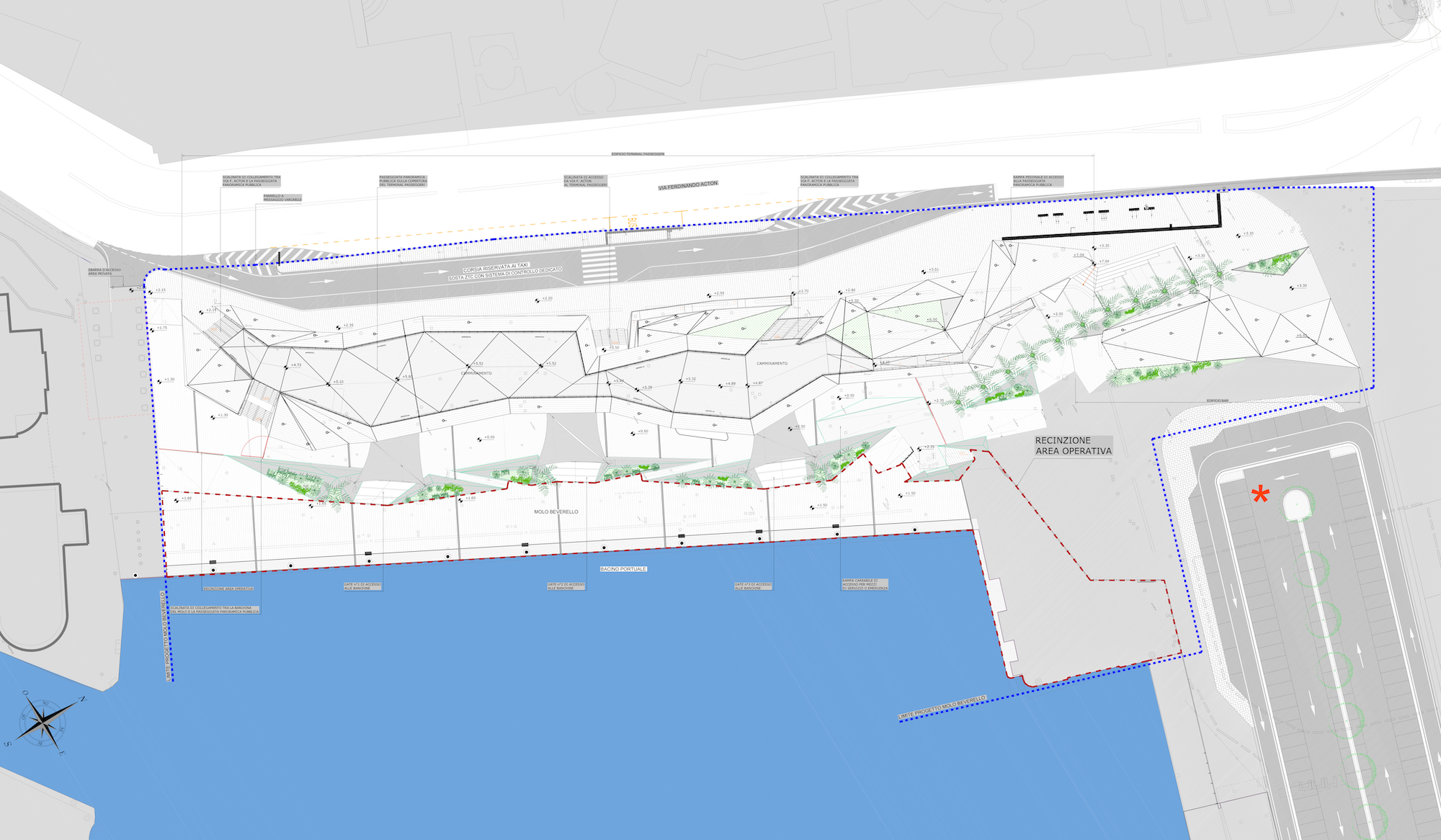Select the RECINZIONE AREA OPERATIVA large label

pyautogui.click(x=1072, y=446)
